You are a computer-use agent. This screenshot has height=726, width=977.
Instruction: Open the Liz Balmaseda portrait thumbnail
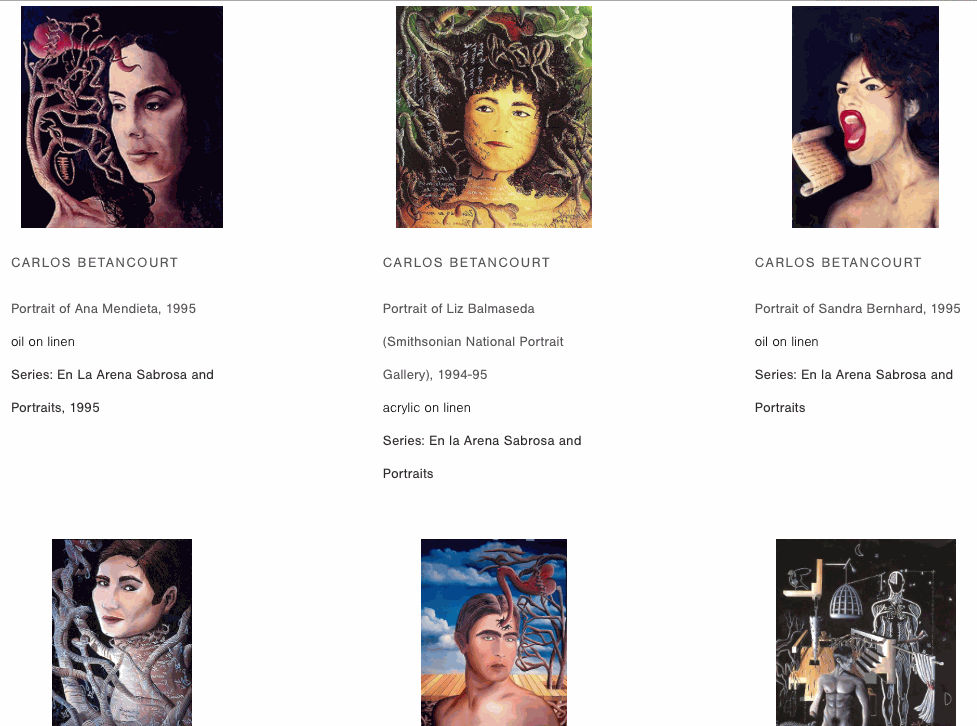(494, 117)
